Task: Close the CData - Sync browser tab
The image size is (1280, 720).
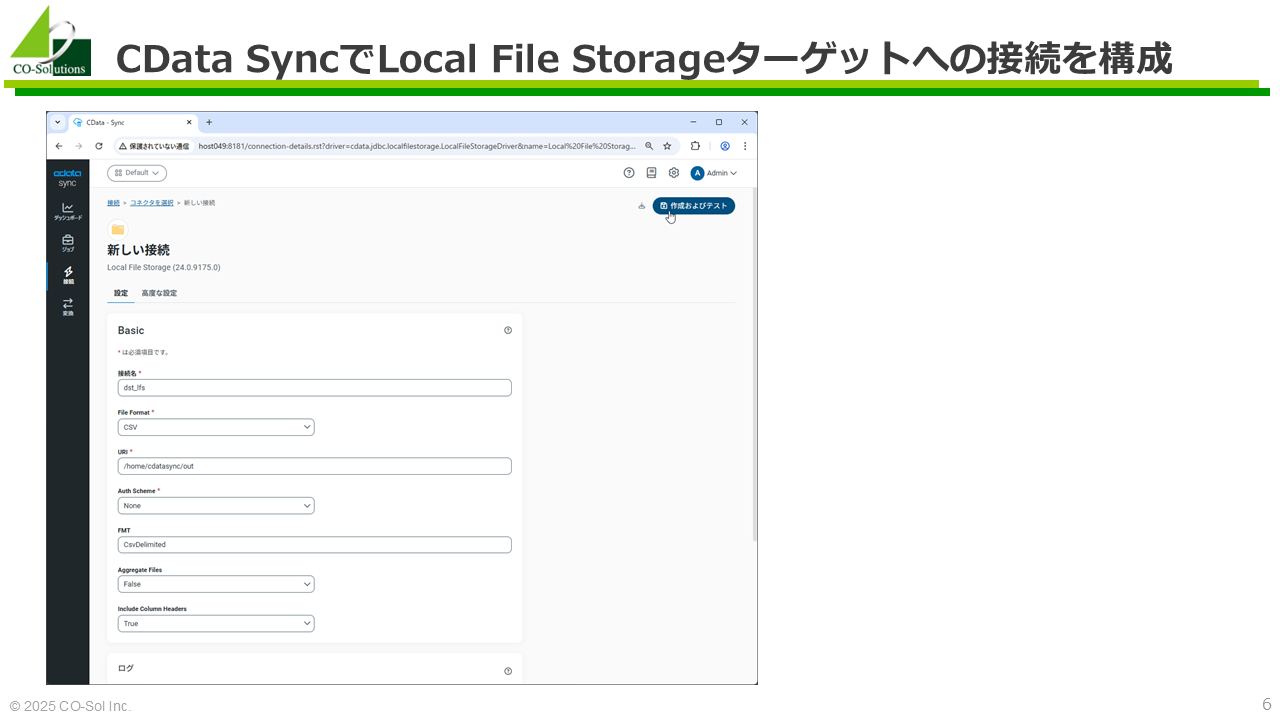Action: point(190,122)
